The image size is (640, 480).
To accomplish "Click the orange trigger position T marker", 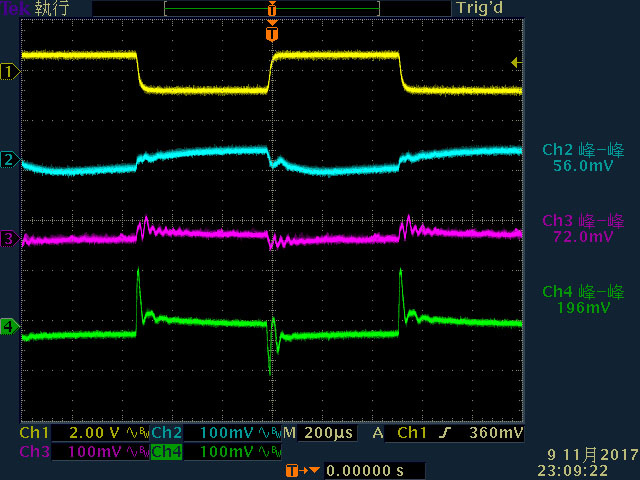I will pos(272,33).
